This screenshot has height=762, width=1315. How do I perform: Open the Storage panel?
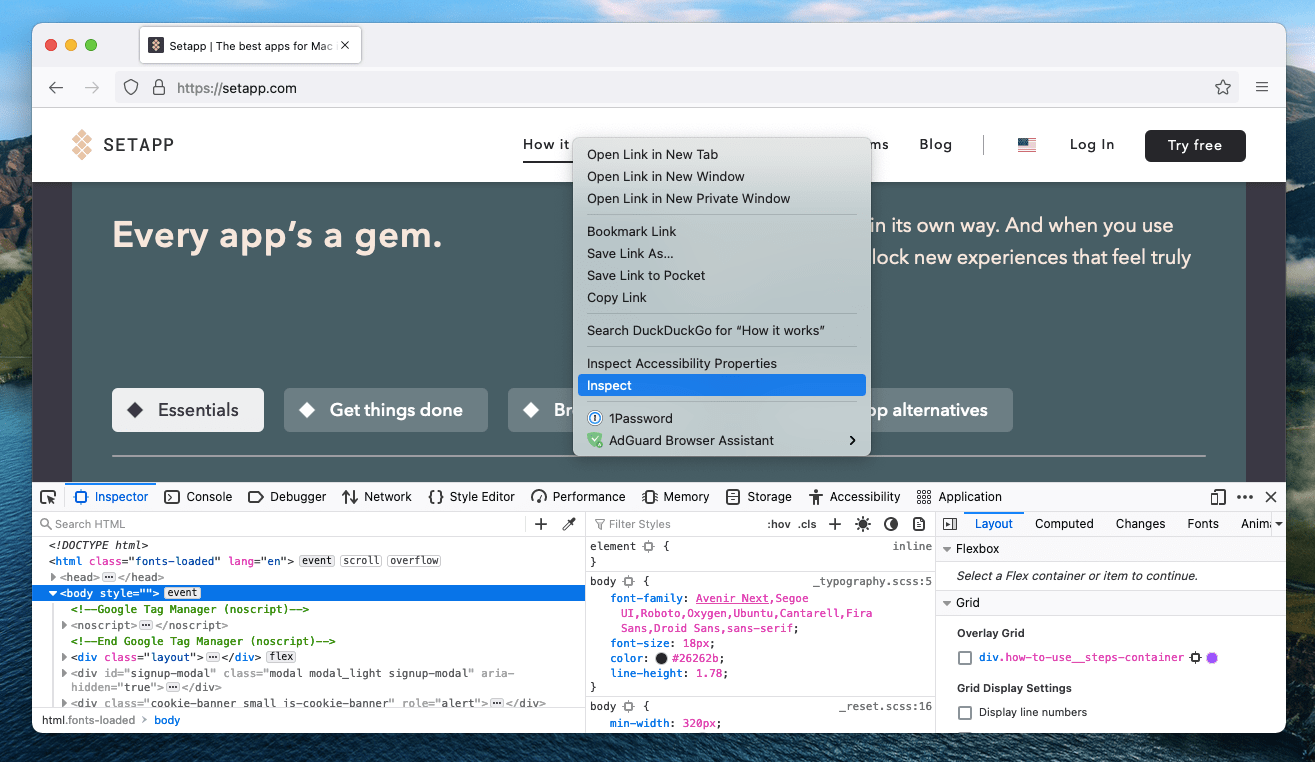759,497
